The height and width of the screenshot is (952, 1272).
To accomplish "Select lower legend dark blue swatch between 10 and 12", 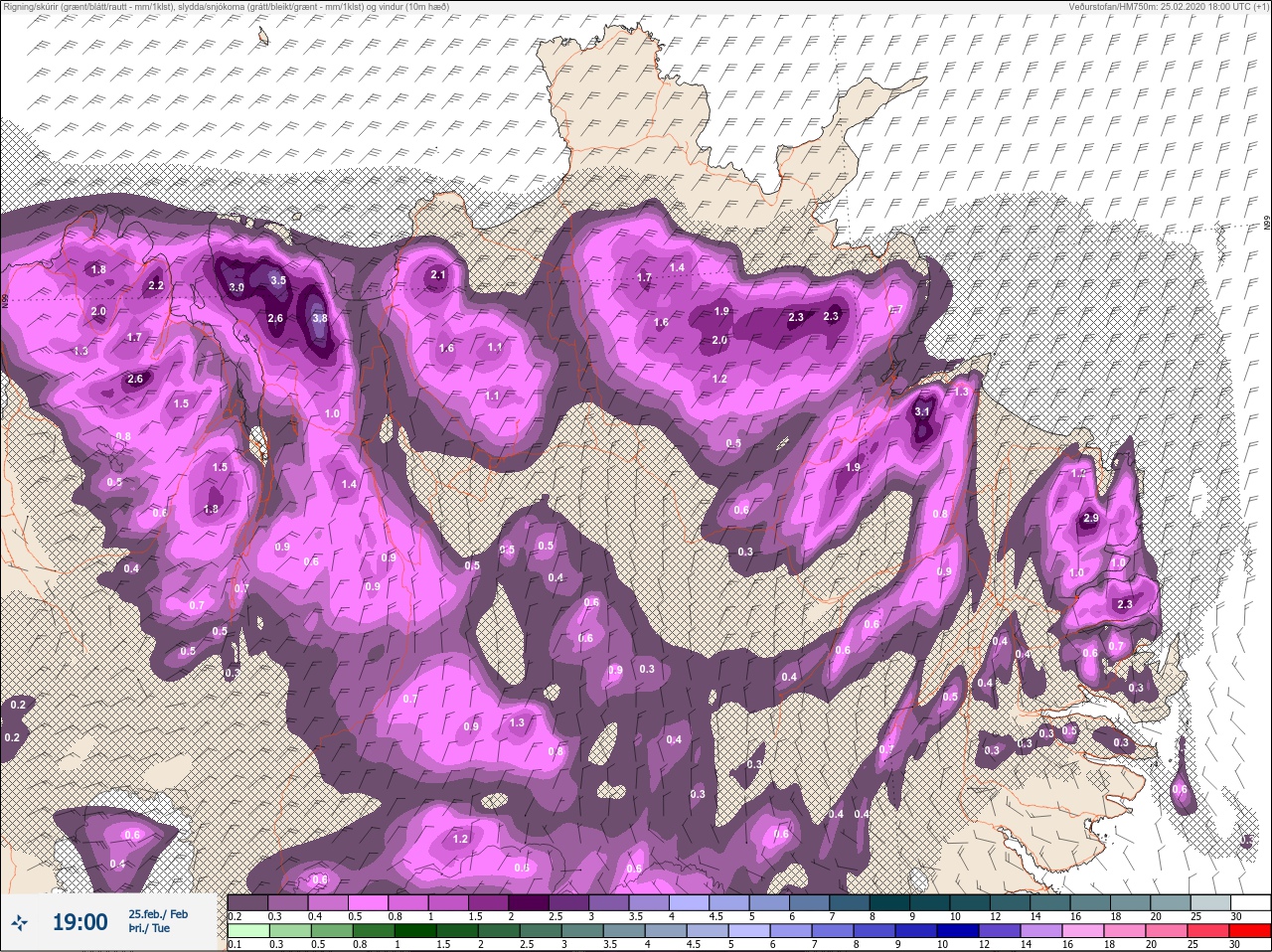I will (958, 931).
